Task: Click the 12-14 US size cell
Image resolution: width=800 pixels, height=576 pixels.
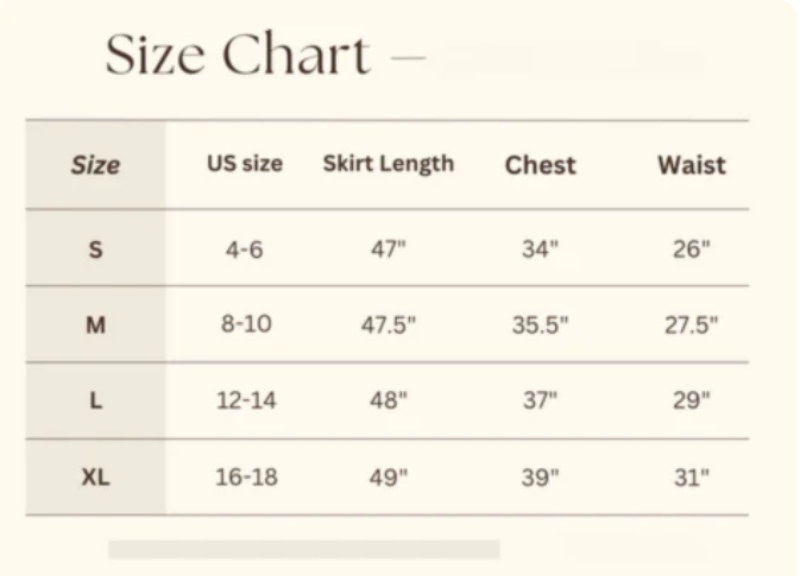Action: coord(246,401)
